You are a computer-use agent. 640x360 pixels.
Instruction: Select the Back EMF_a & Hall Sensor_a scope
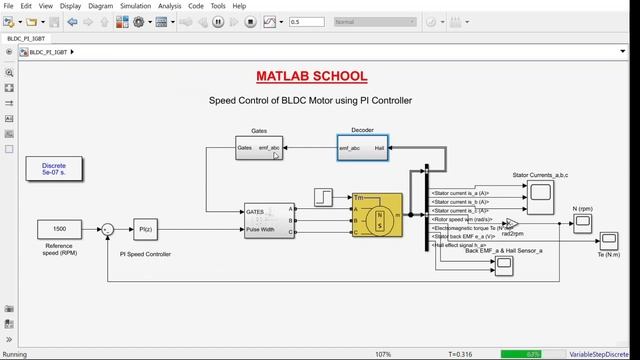click(x=504, y=267)
